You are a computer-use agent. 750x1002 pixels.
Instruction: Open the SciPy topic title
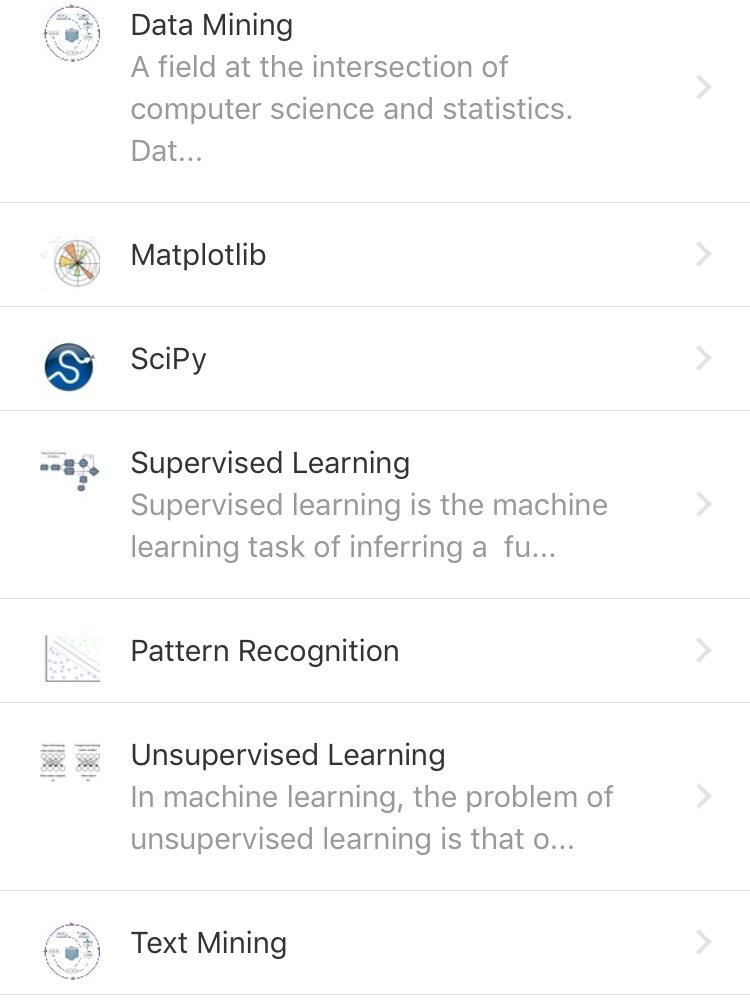pyautogui.click(x=168, y=358)
